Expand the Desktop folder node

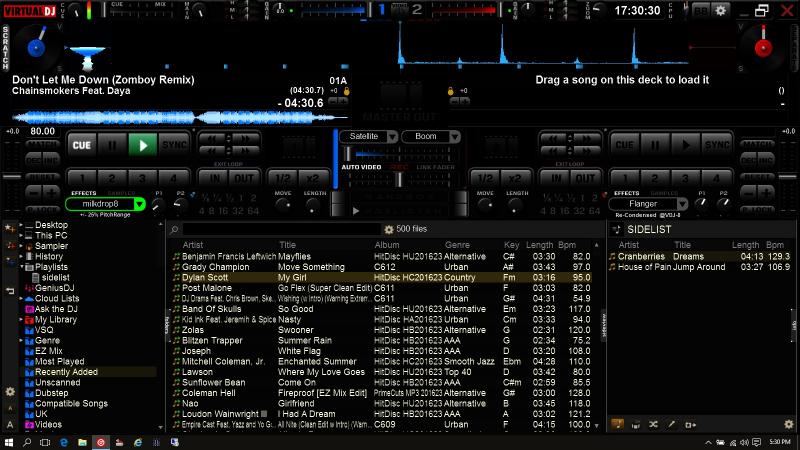click(21, 225)
